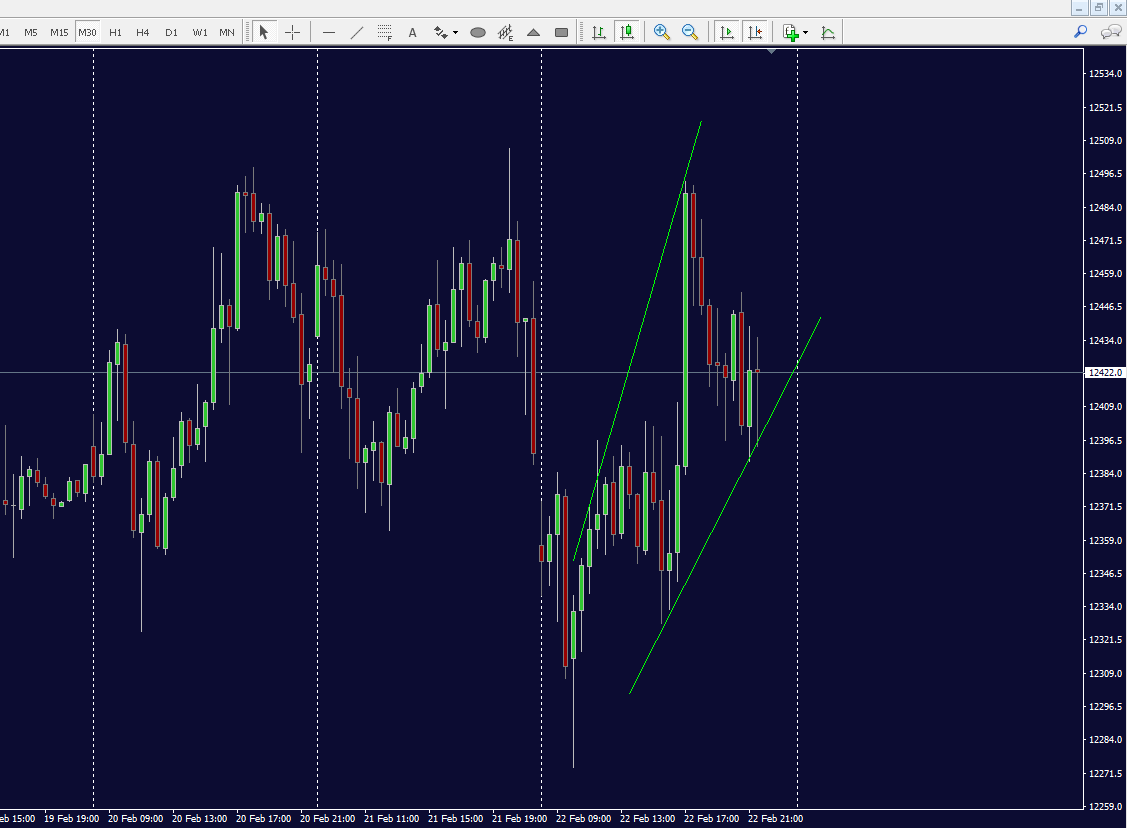Switch to the M15 timeframe
Screen dimensions: 1127x828
(x=59, y=32)
